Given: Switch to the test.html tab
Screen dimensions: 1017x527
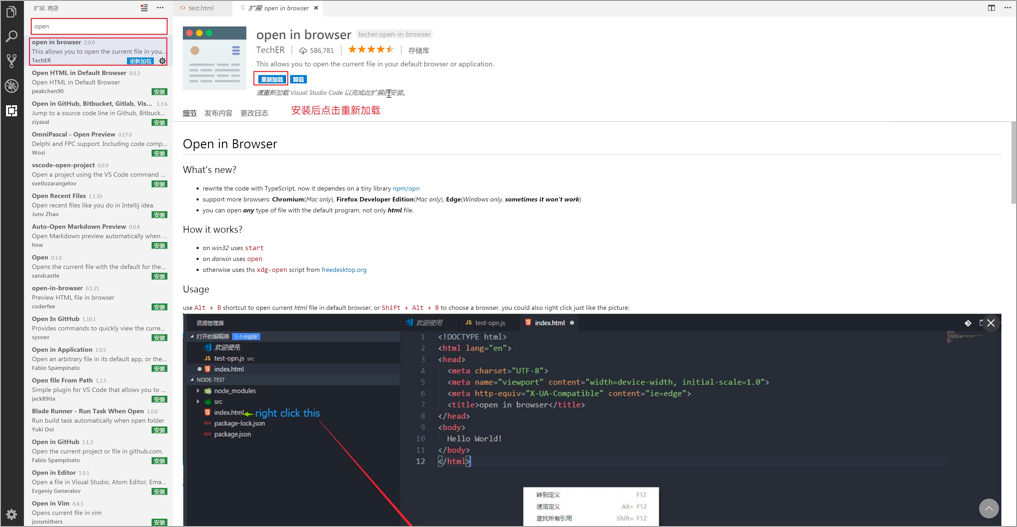Looking at the screenshot, I should tap(200, 8).
